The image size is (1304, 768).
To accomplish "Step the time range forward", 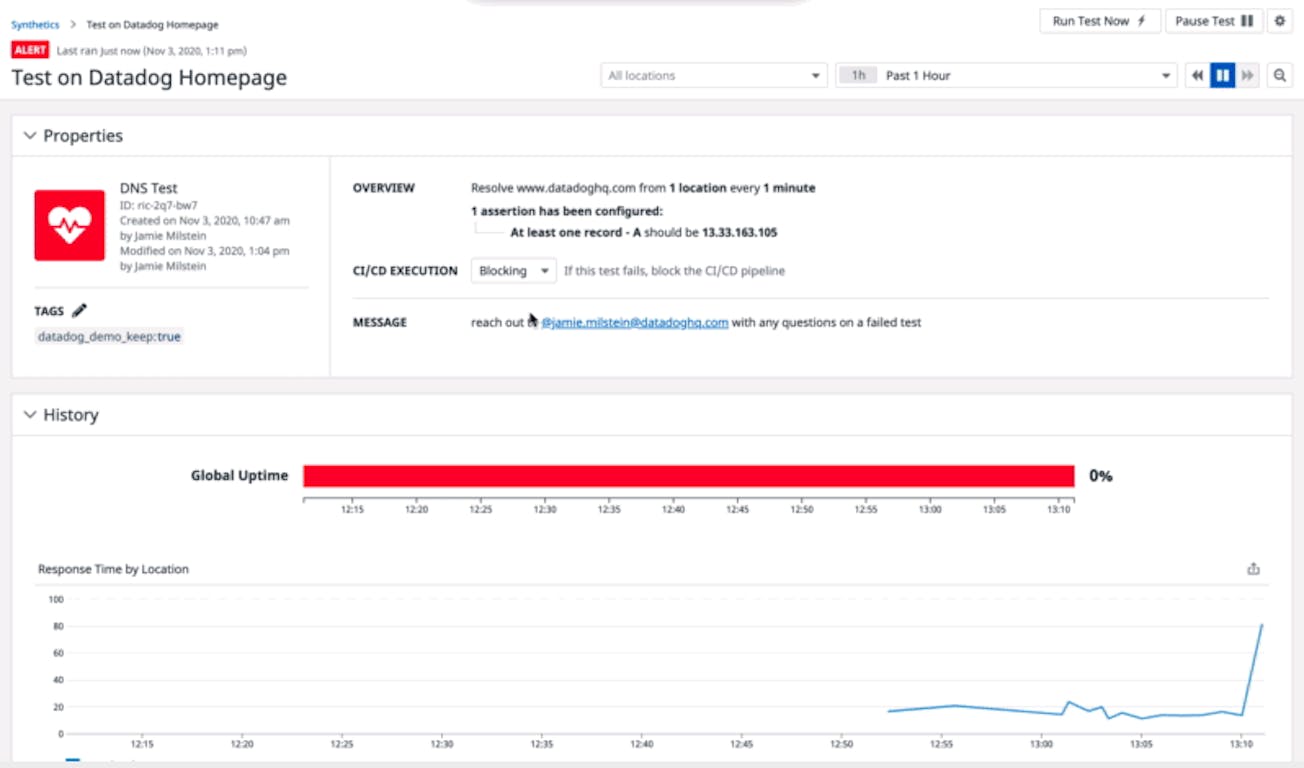I will pyautogui.click(x=1247, y=76).
